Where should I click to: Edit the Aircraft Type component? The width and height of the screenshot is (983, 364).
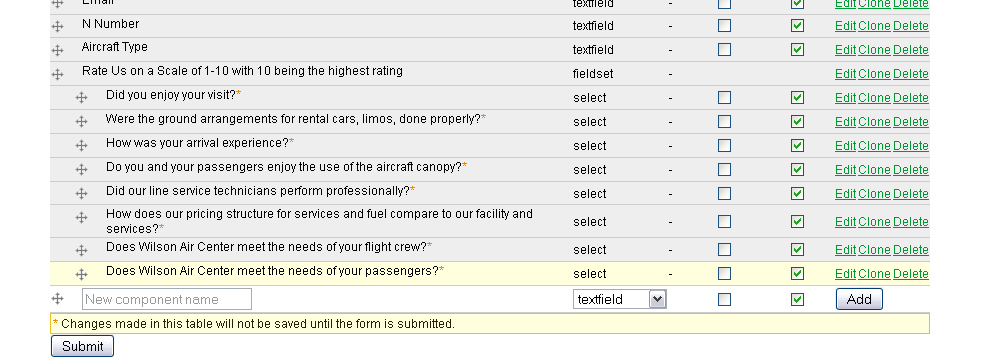(x=845, y=49)
